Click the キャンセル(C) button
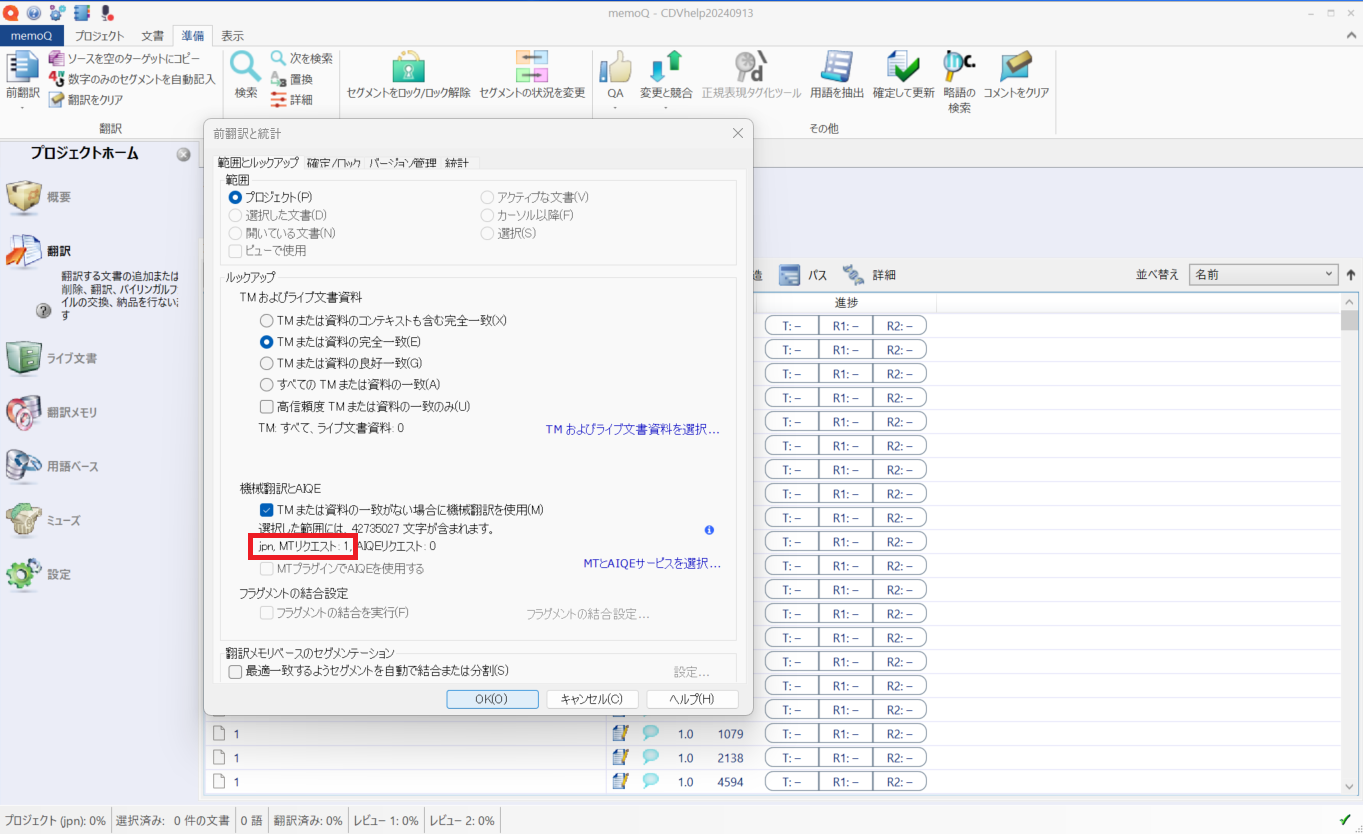The width and height of the screenshot is (1363, 834). point(592,699)
